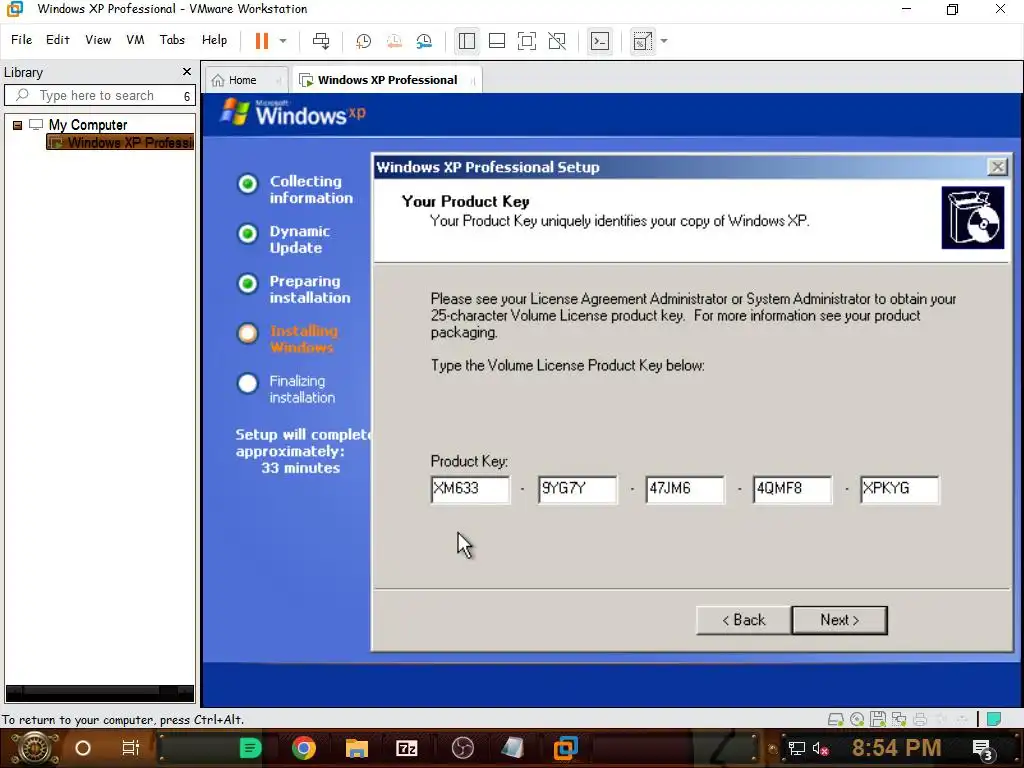The width and height of the screenshot is (1024, 768).
Task: Open the library search dropdown arrow
Action: [187, 96]
